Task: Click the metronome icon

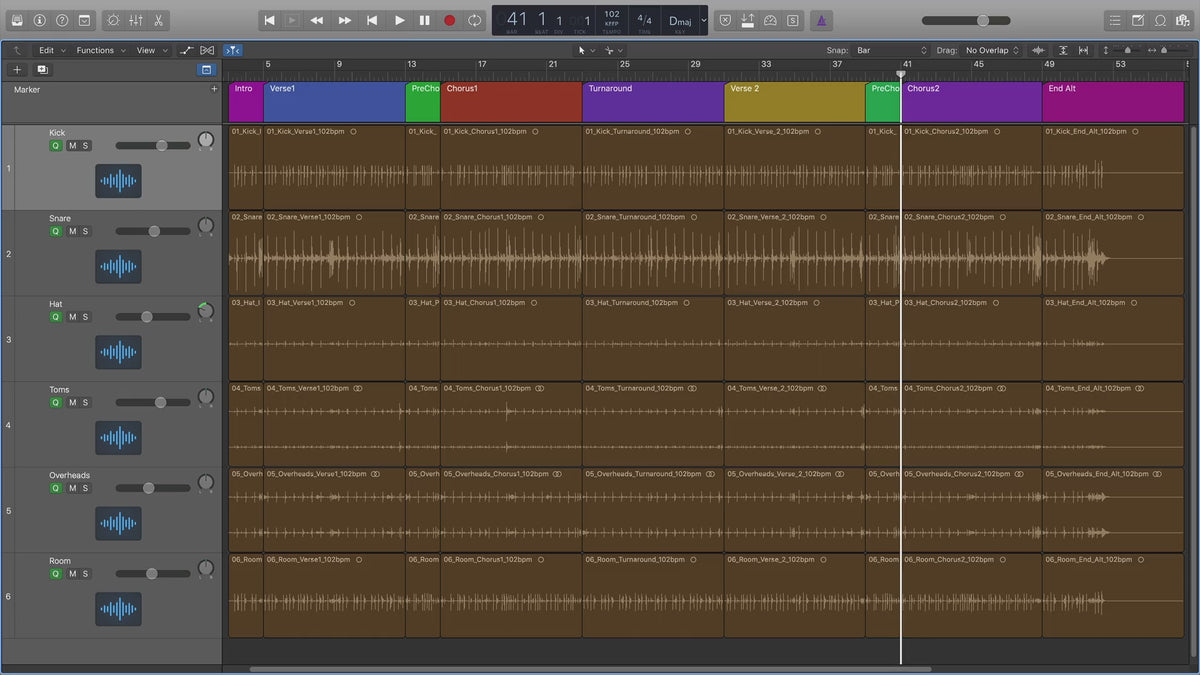Action: point(820,20)
